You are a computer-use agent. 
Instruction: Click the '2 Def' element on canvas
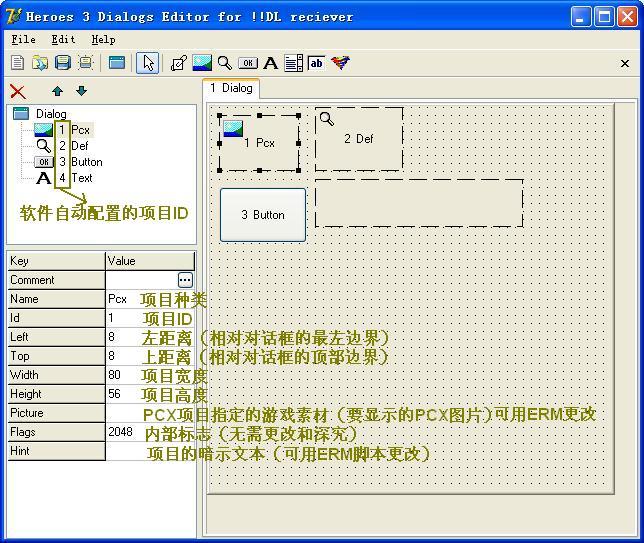pyautogui.click(x=359, y=139)
